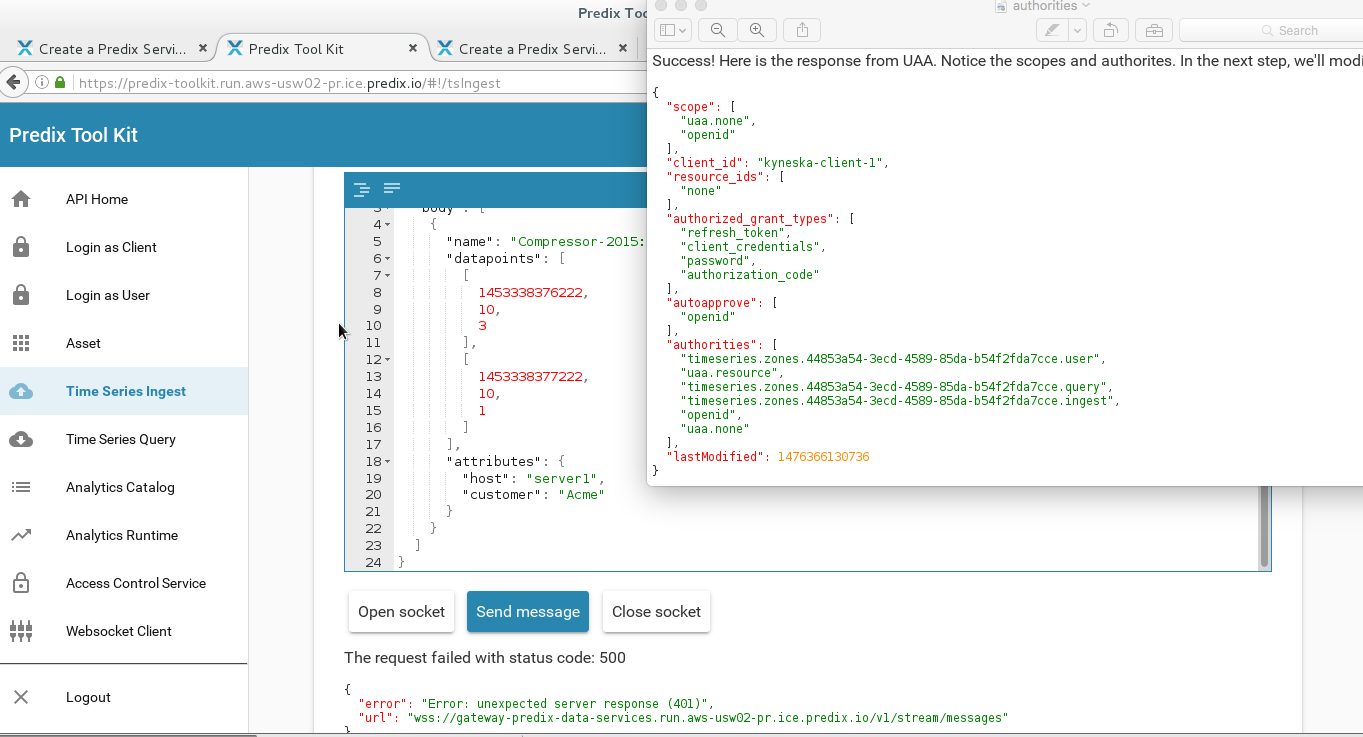
Task: Click the cloud download icon for Time Series Query
Action: pos(21,439)
